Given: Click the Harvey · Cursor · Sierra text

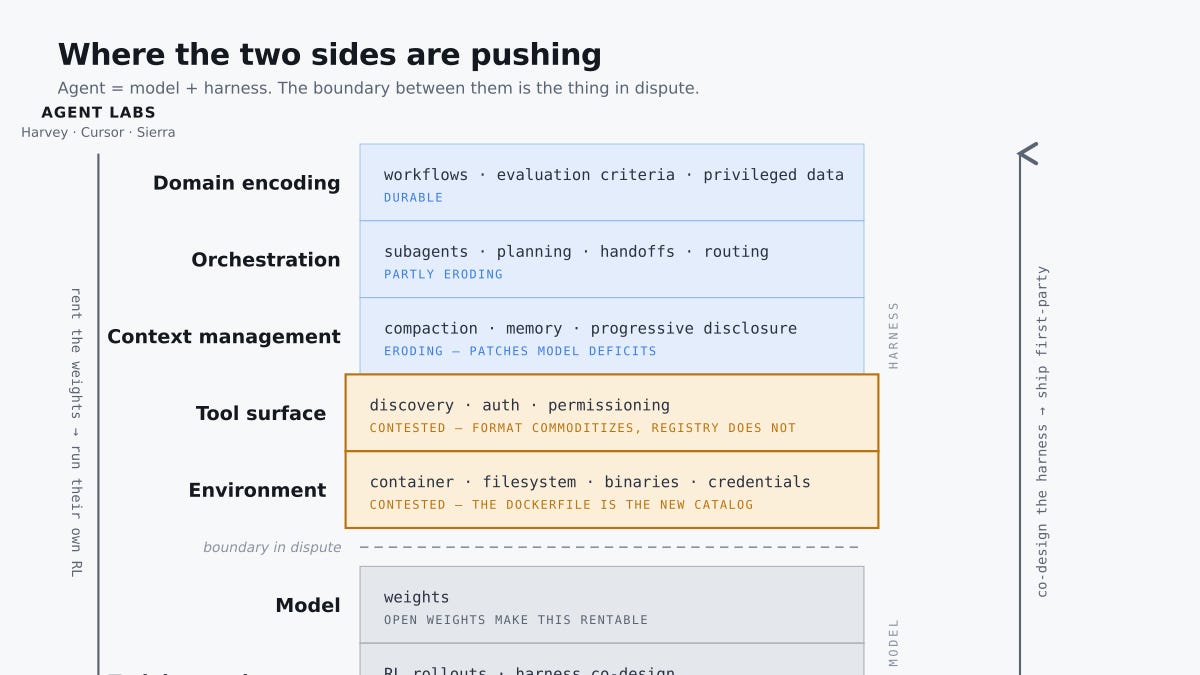Looking at the screenshot, I should [98, 132].
